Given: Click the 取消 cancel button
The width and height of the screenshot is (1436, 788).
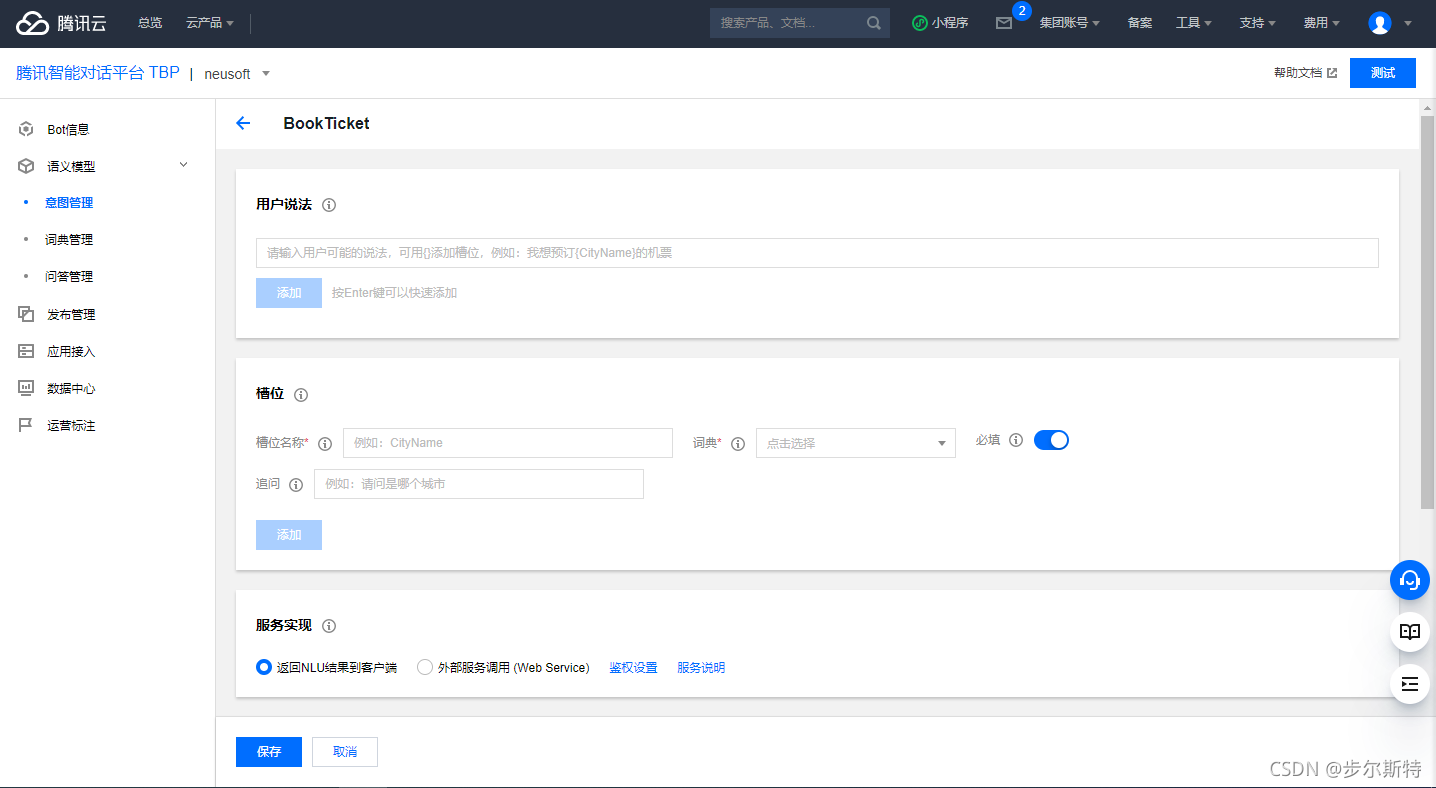Looking at the screenshot, I should point(345,752).
